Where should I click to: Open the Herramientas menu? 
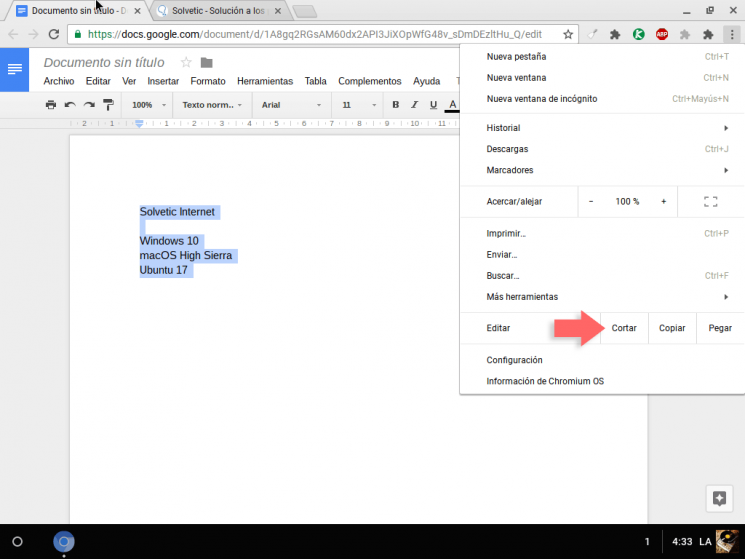pos(265,81)
